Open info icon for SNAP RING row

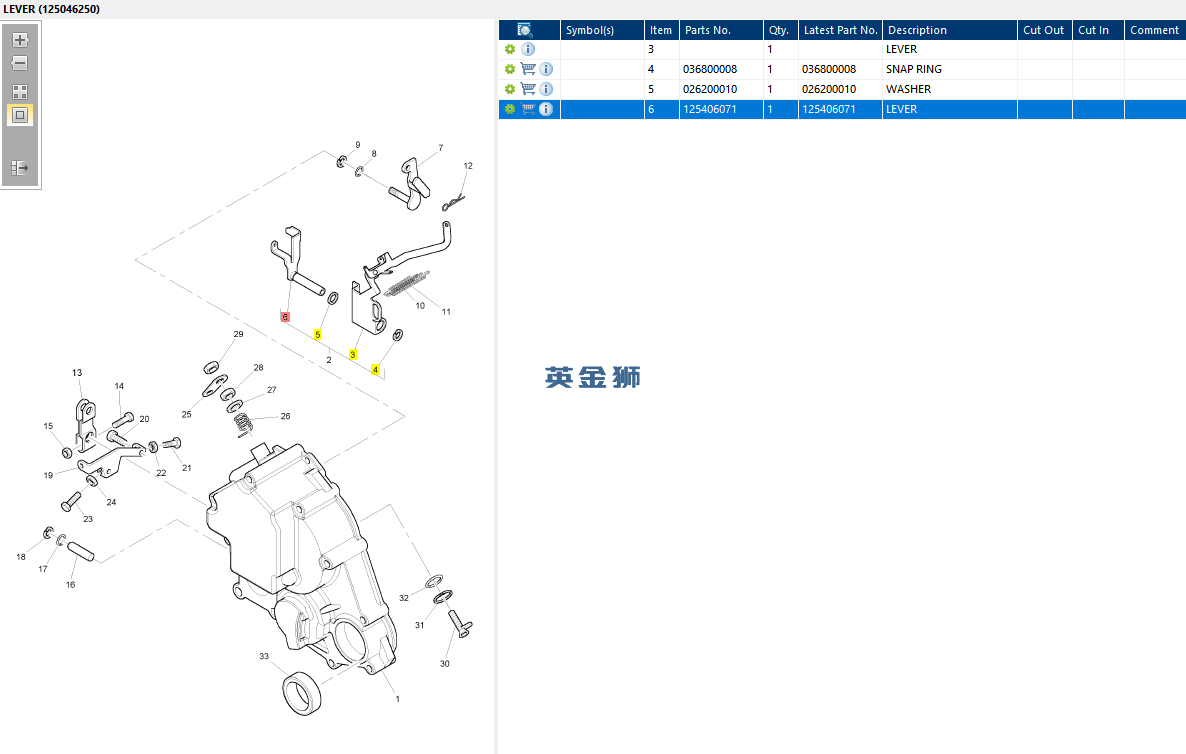[x=546, y=69]
